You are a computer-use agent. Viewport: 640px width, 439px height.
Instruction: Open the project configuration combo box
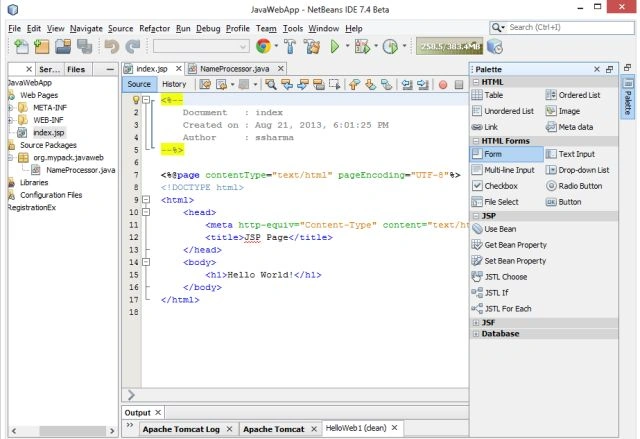201,47
